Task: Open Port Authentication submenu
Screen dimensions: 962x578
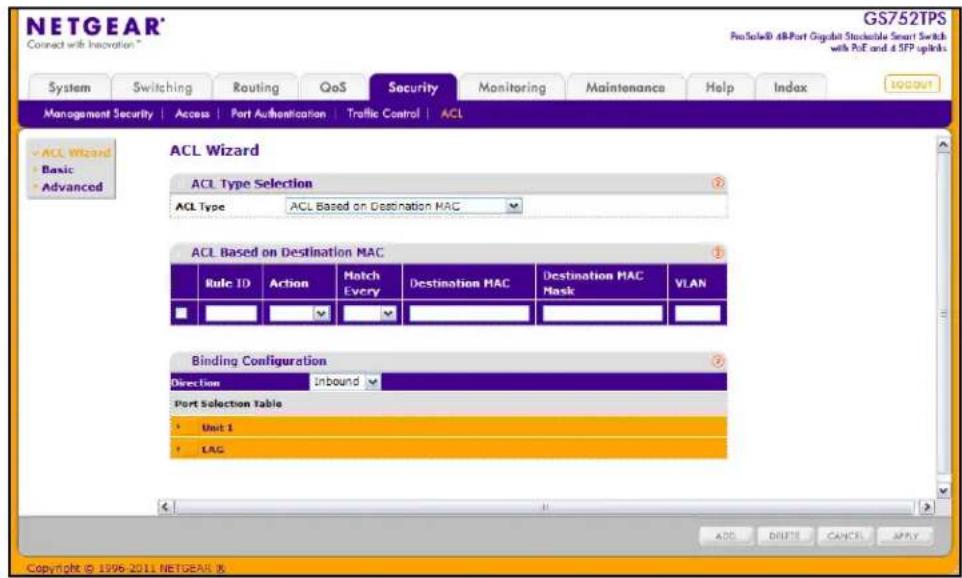Action: [278, 114]
